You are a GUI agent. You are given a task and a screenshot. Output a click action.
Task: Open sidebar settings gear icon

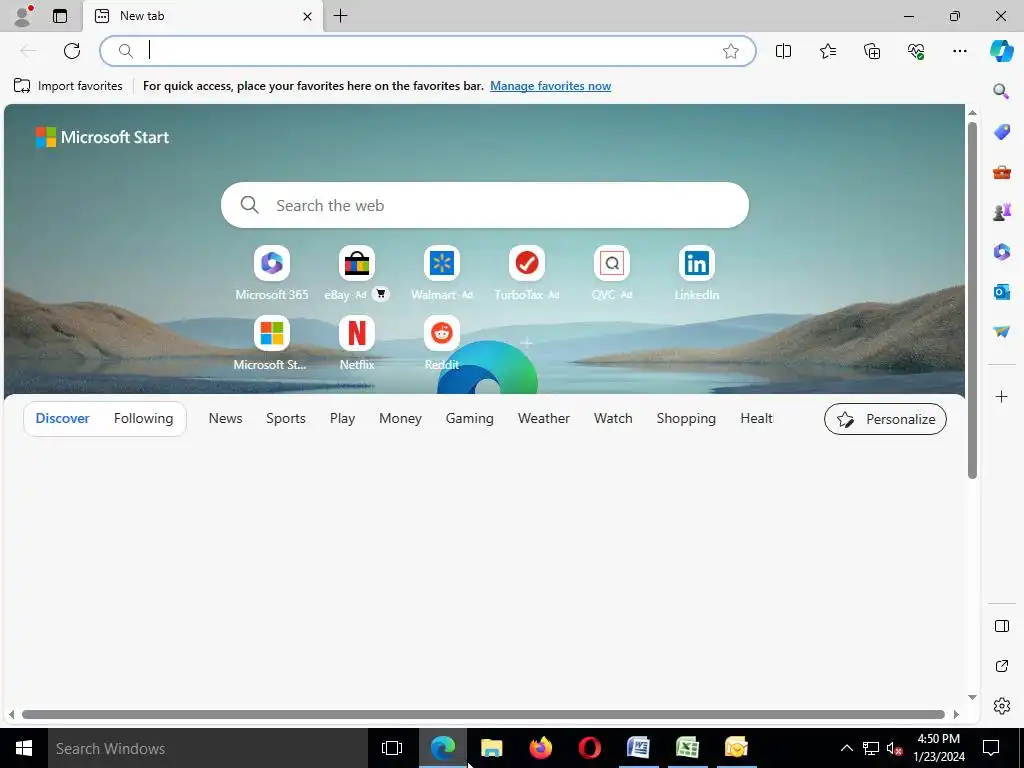[x=1001, y=706]
